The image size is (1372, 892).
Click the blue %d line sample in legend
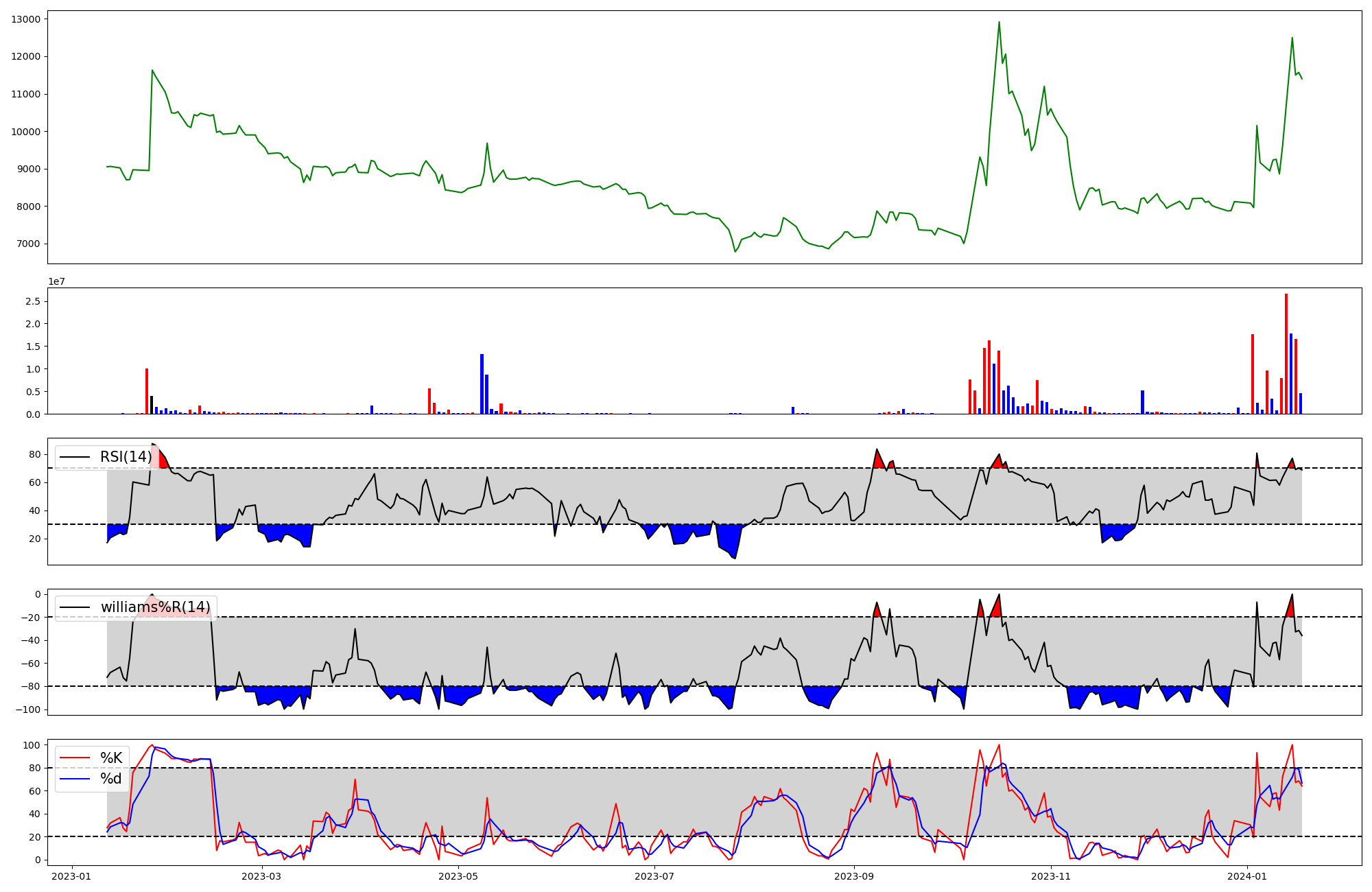pos(75,778)
